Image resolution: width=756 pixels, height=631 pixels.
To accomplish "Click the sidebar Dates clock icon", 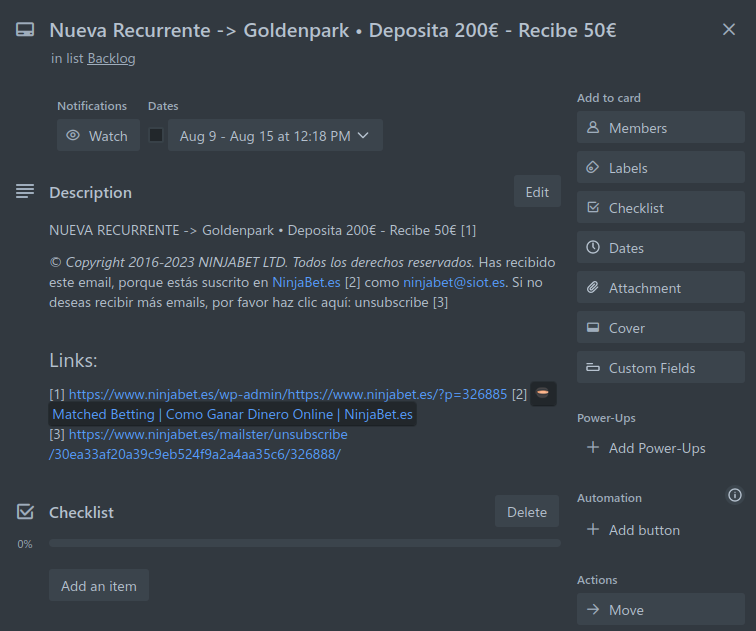I will (x=593, y=247).
